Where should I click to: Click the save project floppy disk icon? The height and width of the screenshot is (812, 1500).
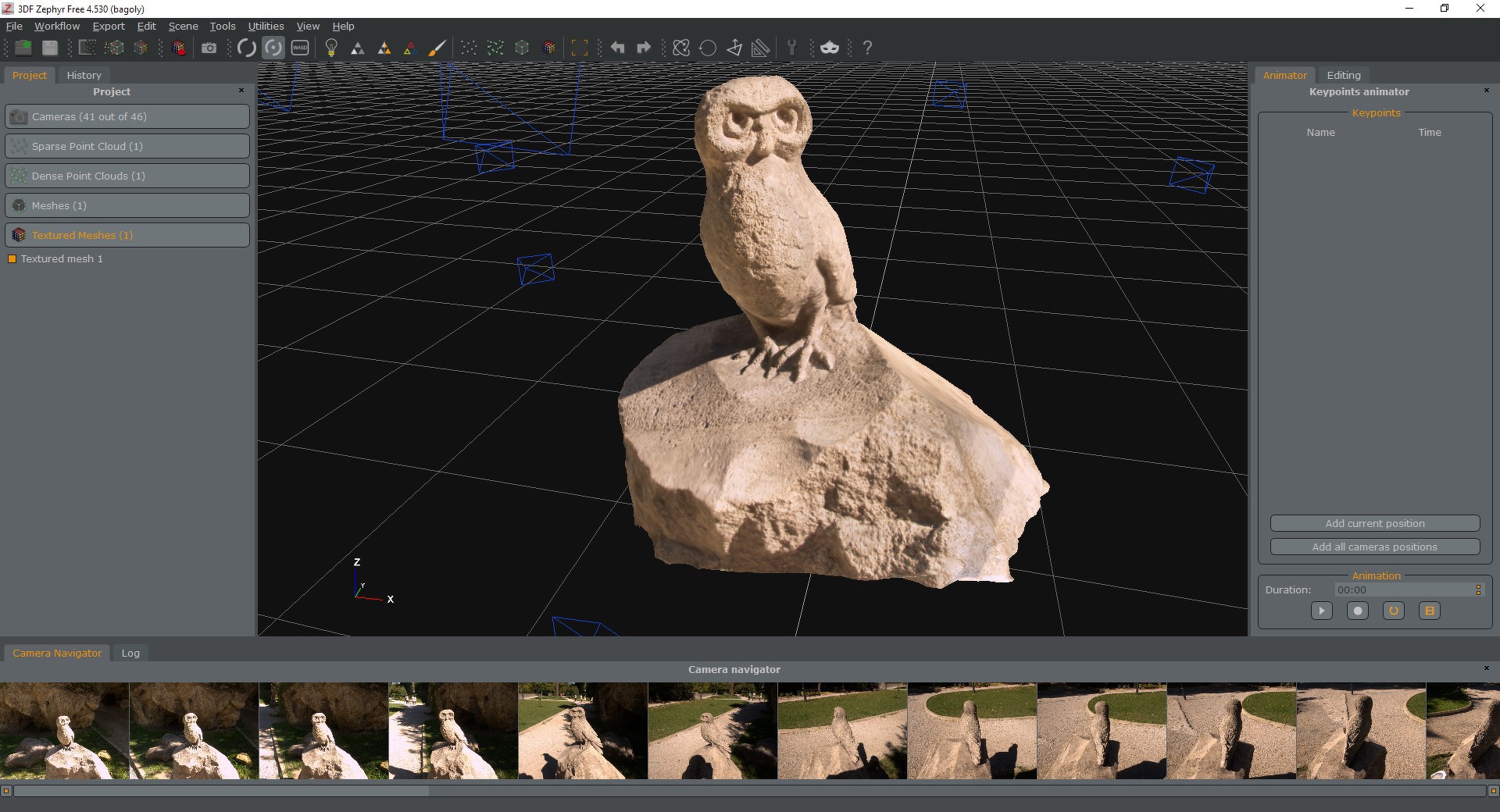50,48
